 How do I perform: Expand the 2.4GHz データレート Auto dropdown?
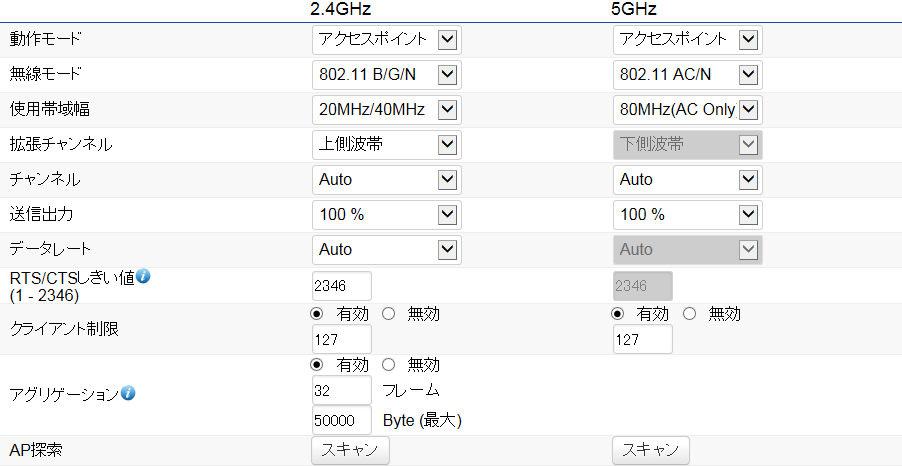pyautogui.click(x=387, y=250)
